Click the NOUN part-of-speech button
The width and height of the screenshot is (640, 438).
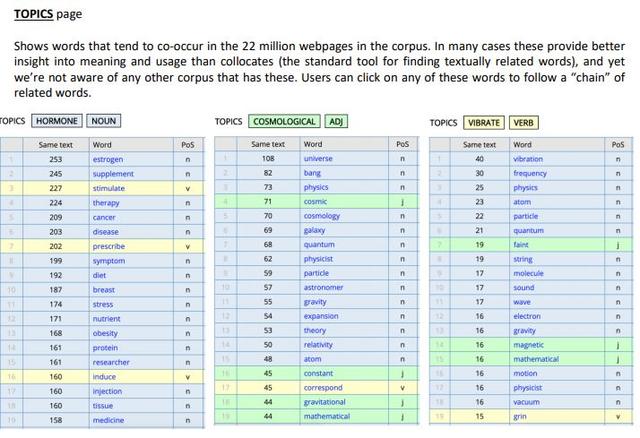(104, 121)
